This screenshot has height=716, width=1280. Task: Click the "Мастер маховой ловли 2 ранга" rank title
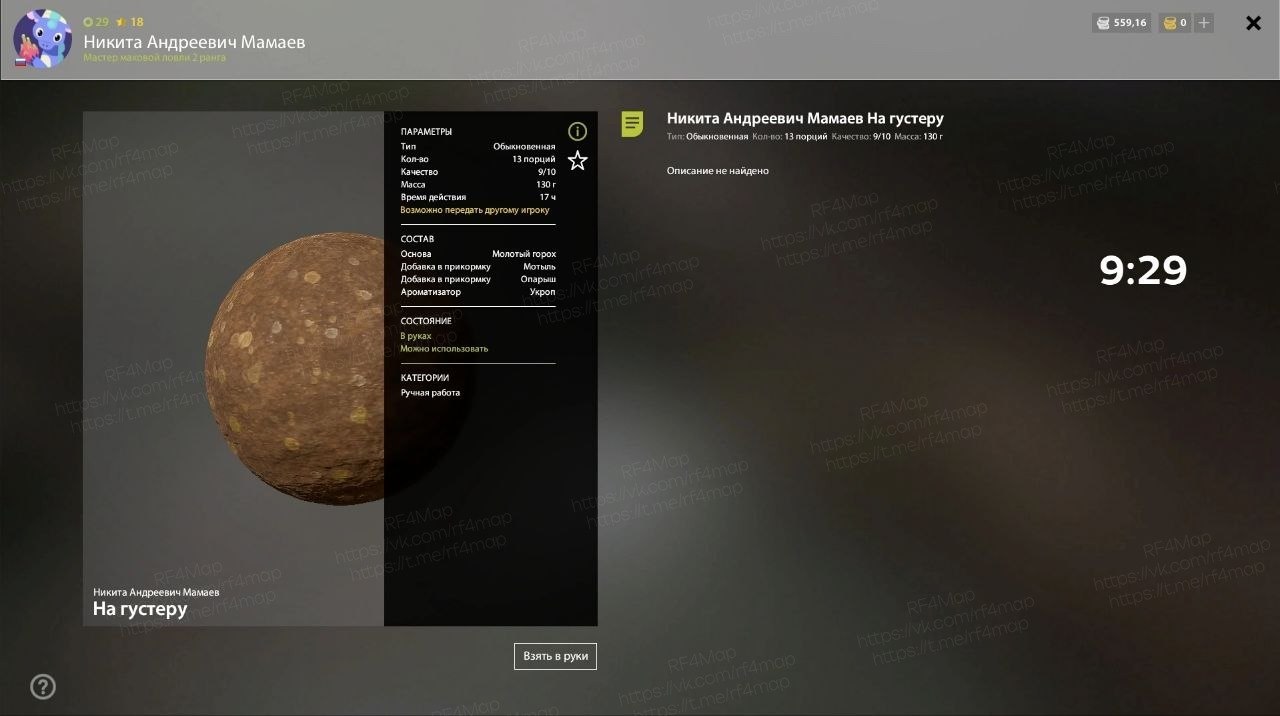(154, 58)
